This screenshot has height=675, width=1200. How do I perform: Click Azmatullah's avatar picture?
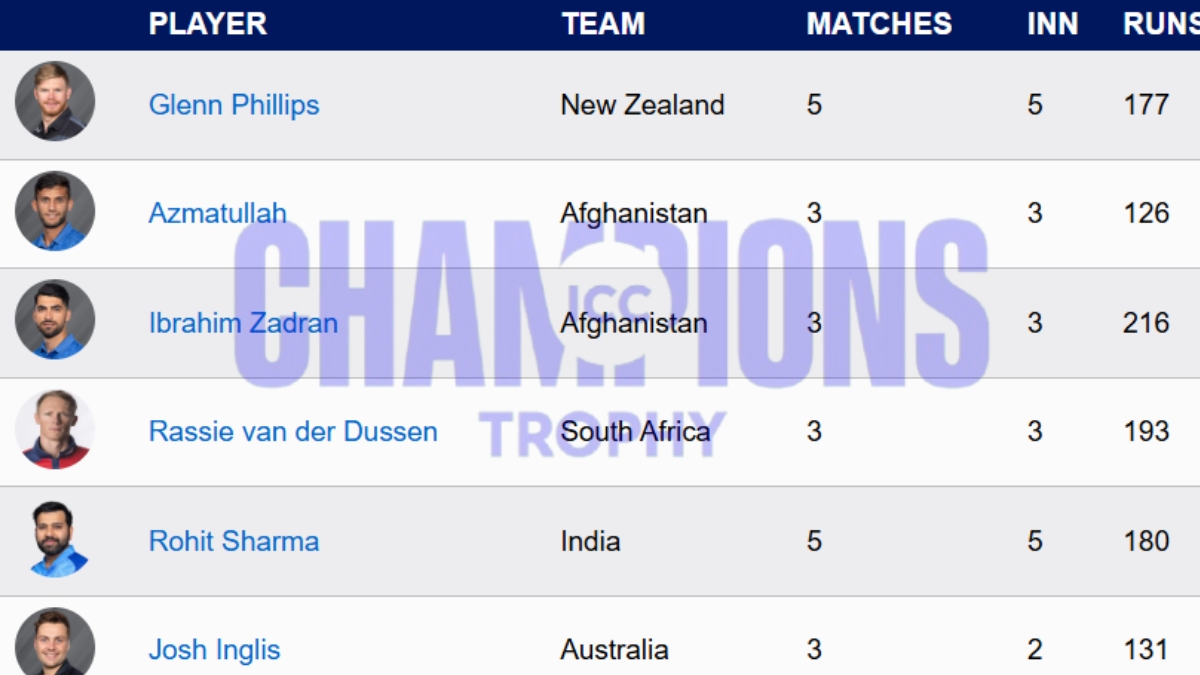click(55, 211)
